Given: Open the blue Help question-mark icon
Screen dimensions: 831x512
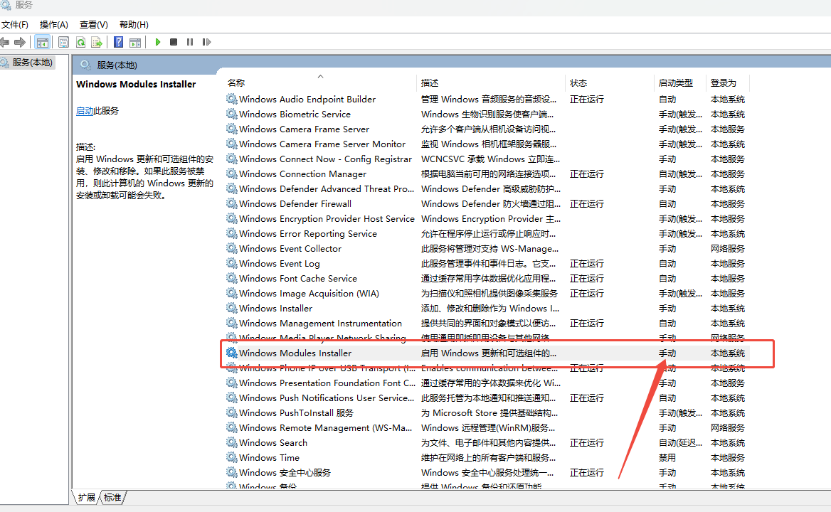Looking at the screenshot, I should click(x=119, y=42).
